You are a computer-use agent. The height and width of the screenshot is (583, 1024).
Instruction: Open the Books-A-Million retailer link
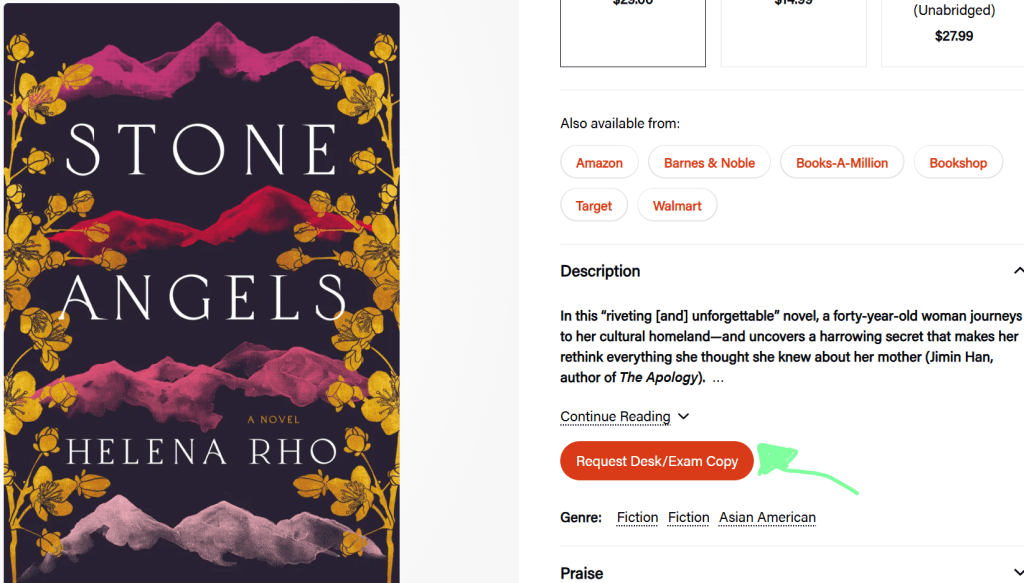[841, 163]
